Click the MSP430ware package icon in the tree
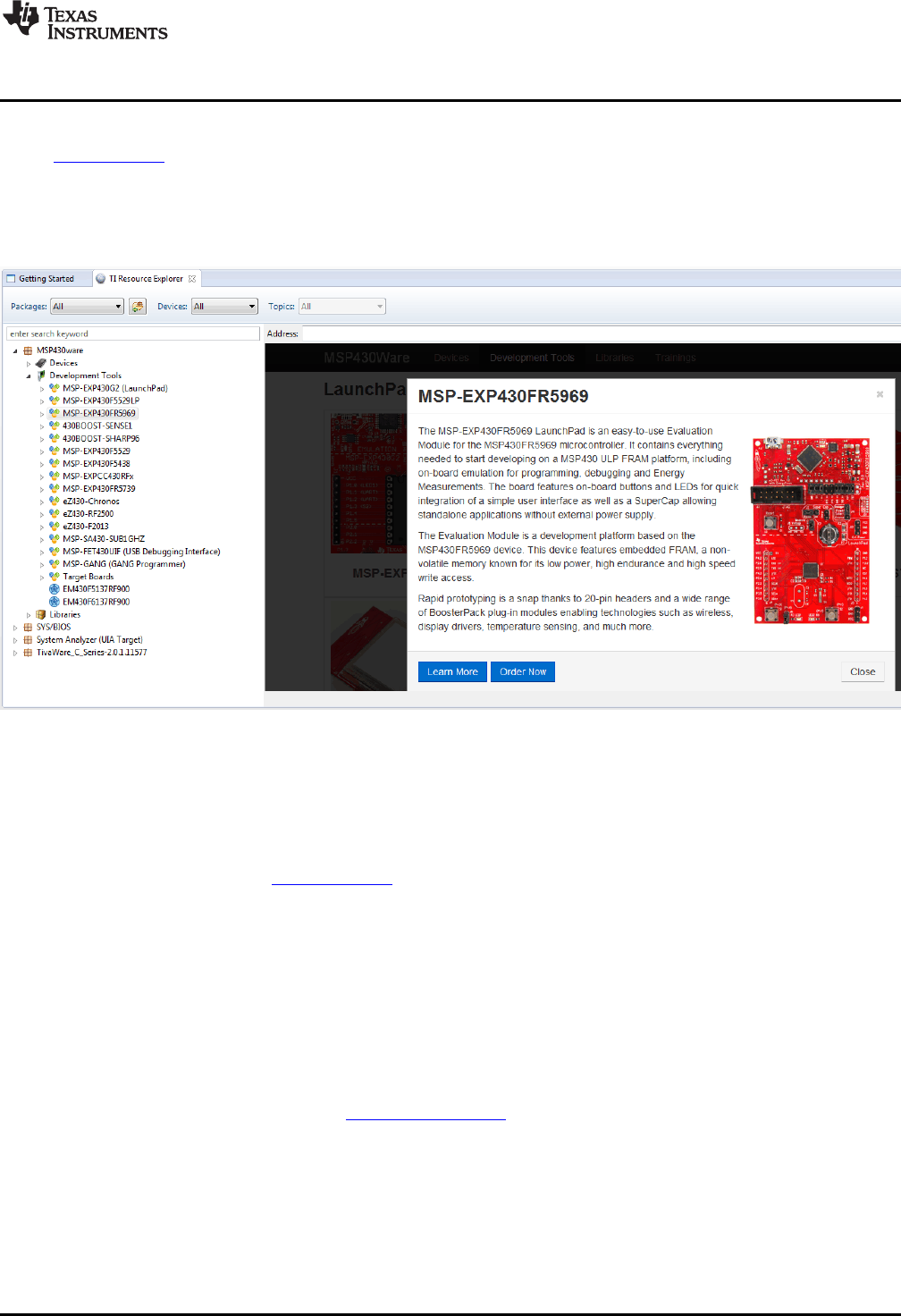The height and width of the screenshot is (1316, 901). pyautogui.click(x=28, y=350)
